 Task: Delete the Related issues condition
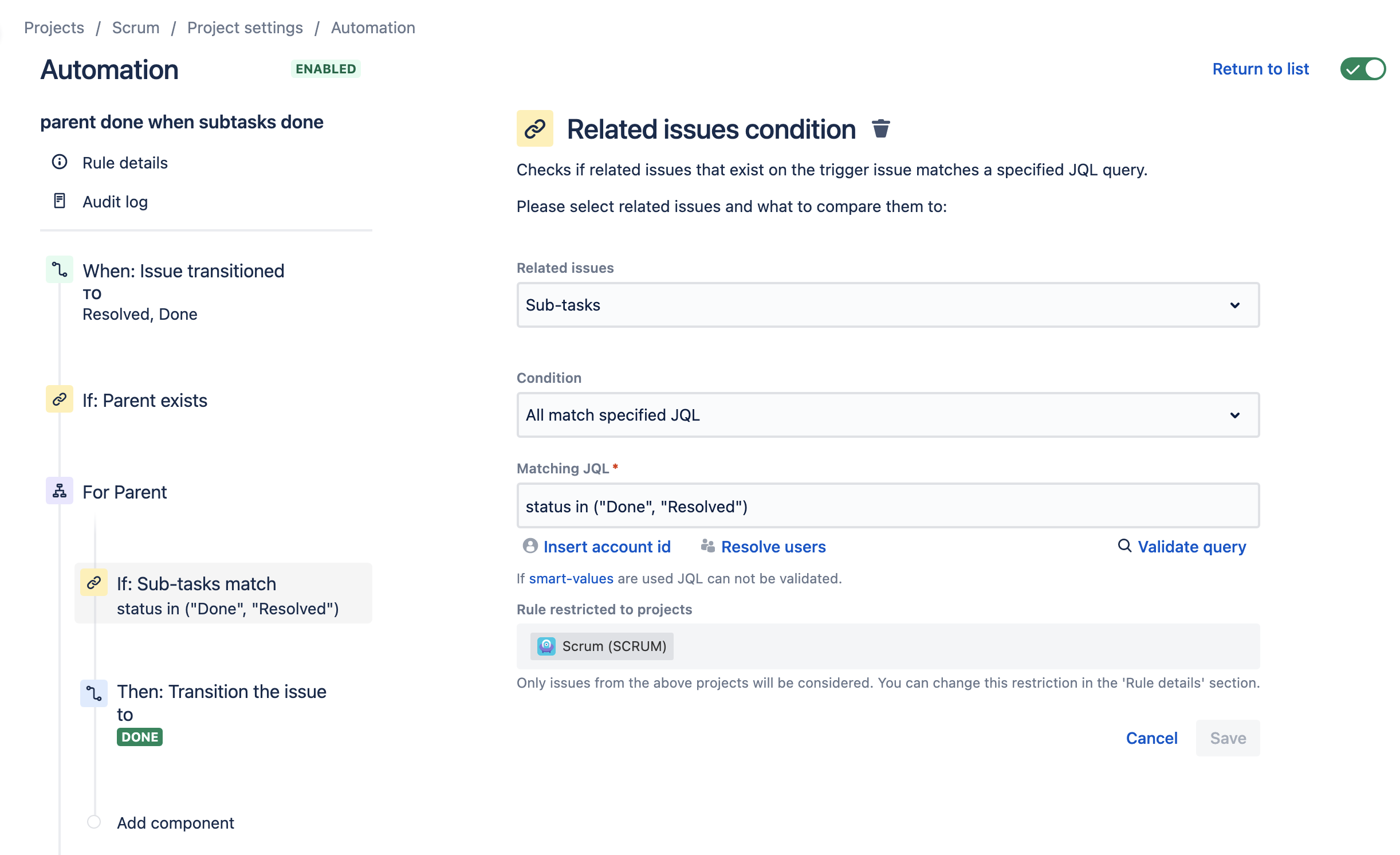[880, 129]
